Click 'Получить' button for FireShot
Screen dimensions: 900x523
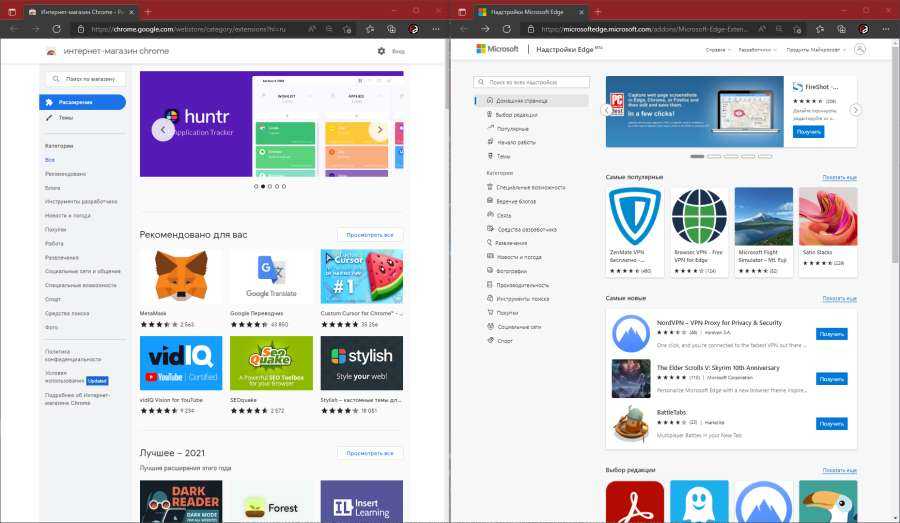[808, 132]
